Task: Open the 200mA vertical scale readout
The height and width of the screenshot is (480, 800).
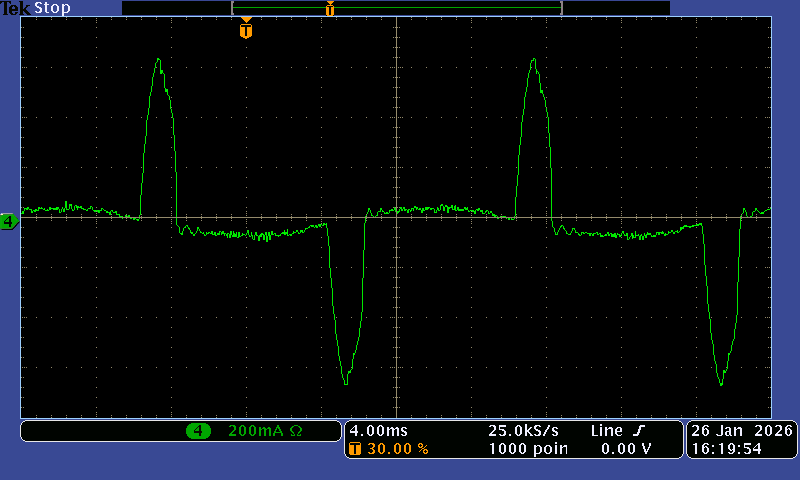Action: (256, 431)
